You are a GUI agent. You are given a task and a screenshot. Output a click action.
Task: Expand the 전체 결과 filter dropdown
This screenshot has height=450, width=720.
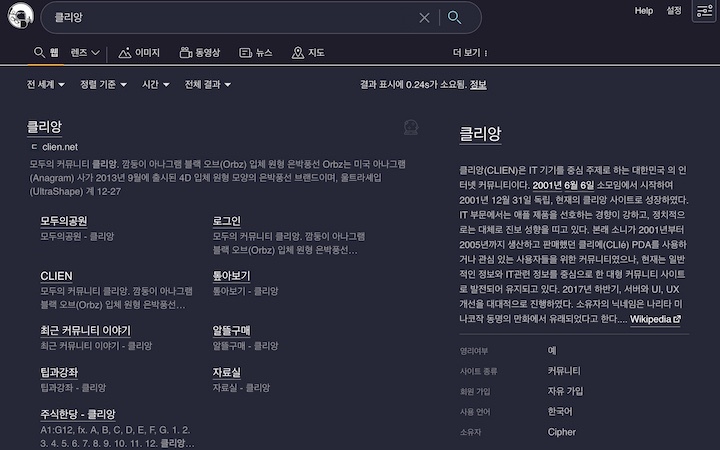click(x=208, y=84)
